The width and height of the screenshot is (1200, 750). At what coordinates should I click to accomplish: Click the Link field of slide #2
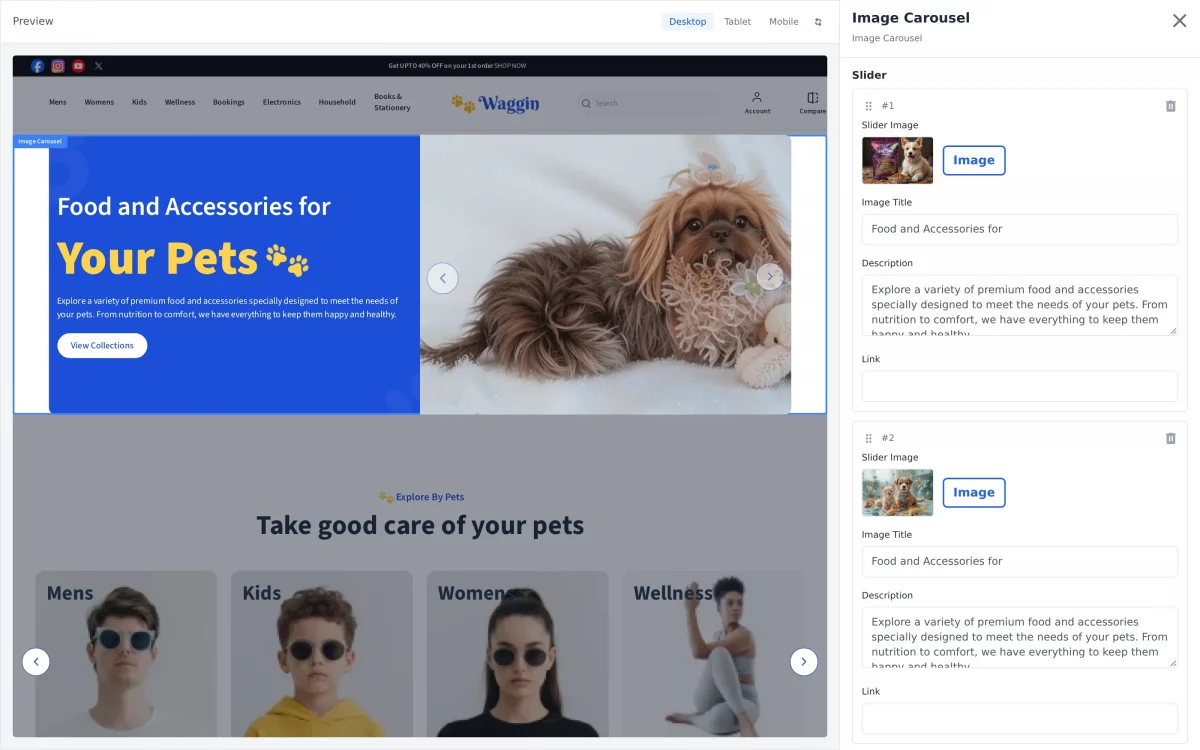click(x=1020, y=718)
